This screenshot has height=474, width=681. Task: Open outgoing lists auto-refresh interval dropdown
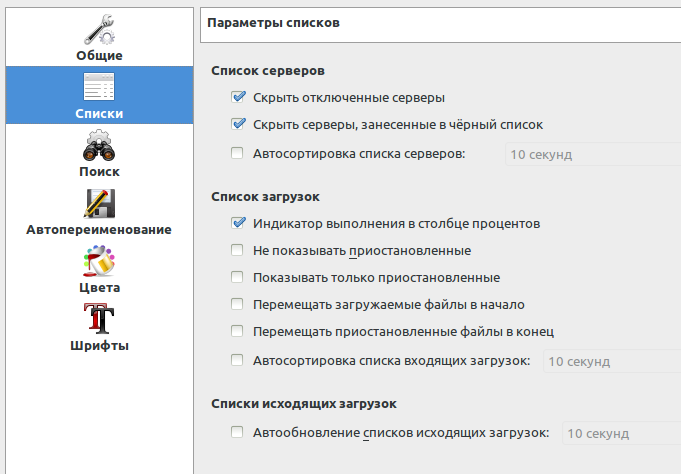point(622,433)
